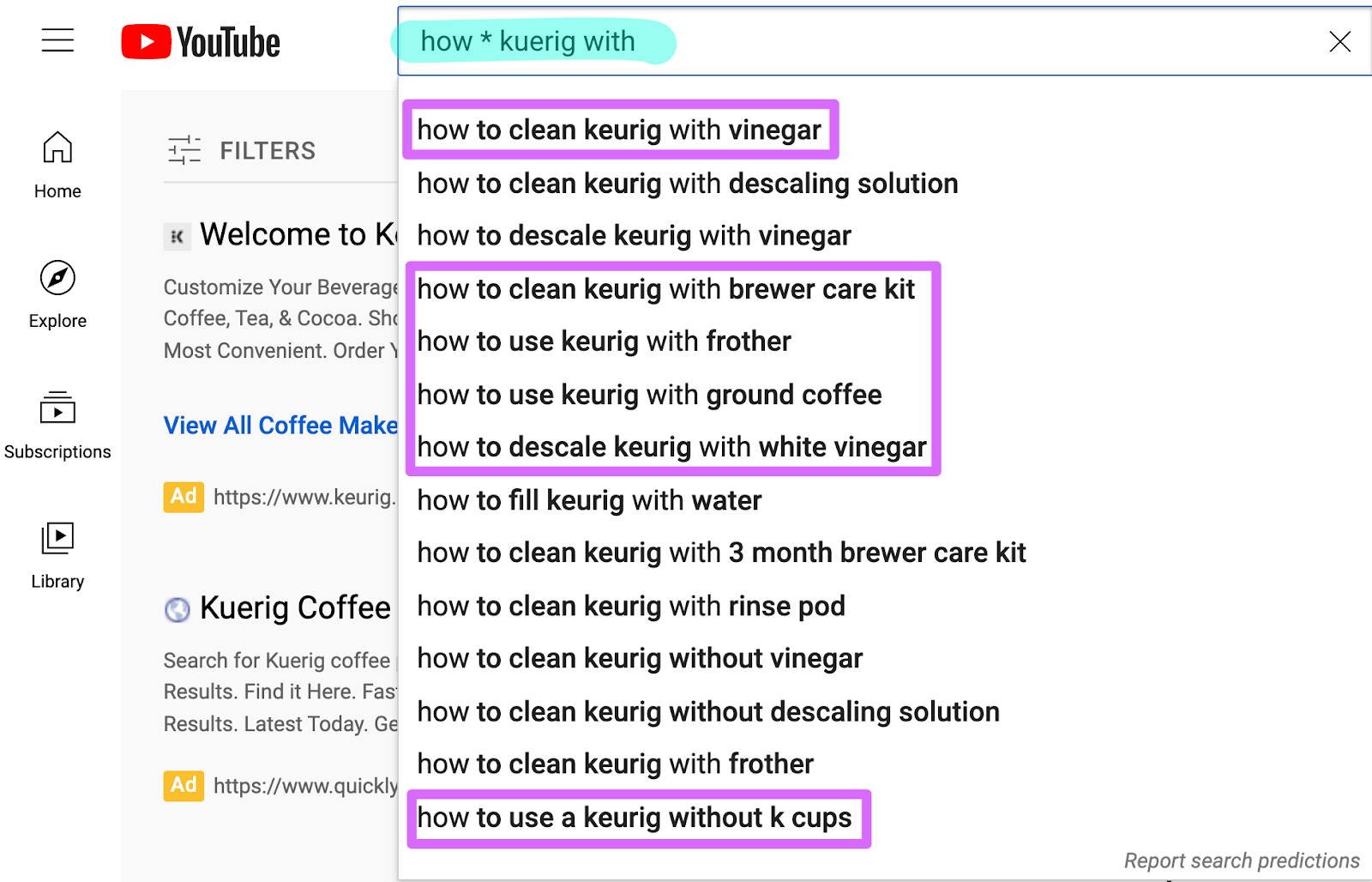Screen dimensions: 1372x882
Task: Select 'how to clean keurig with rinse pod'
Action: (631, 606)
